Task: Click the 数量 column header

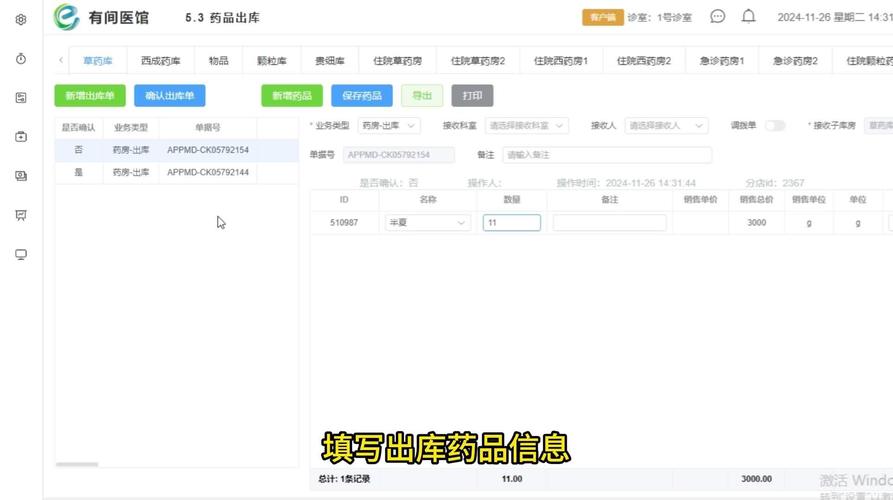Action: 511,199
